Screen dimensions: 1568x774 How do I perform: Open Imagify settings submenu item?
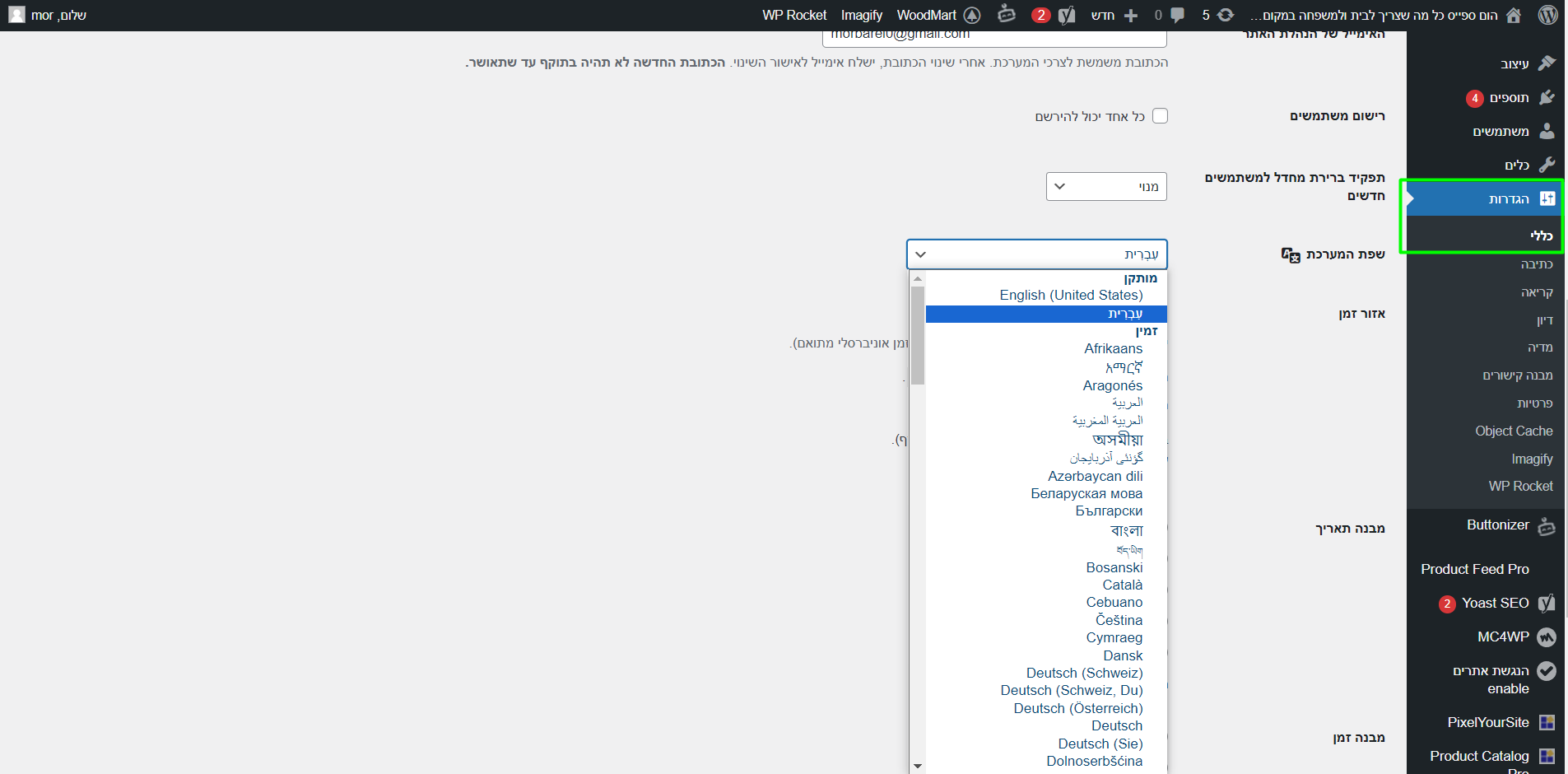pos(1532,459)
